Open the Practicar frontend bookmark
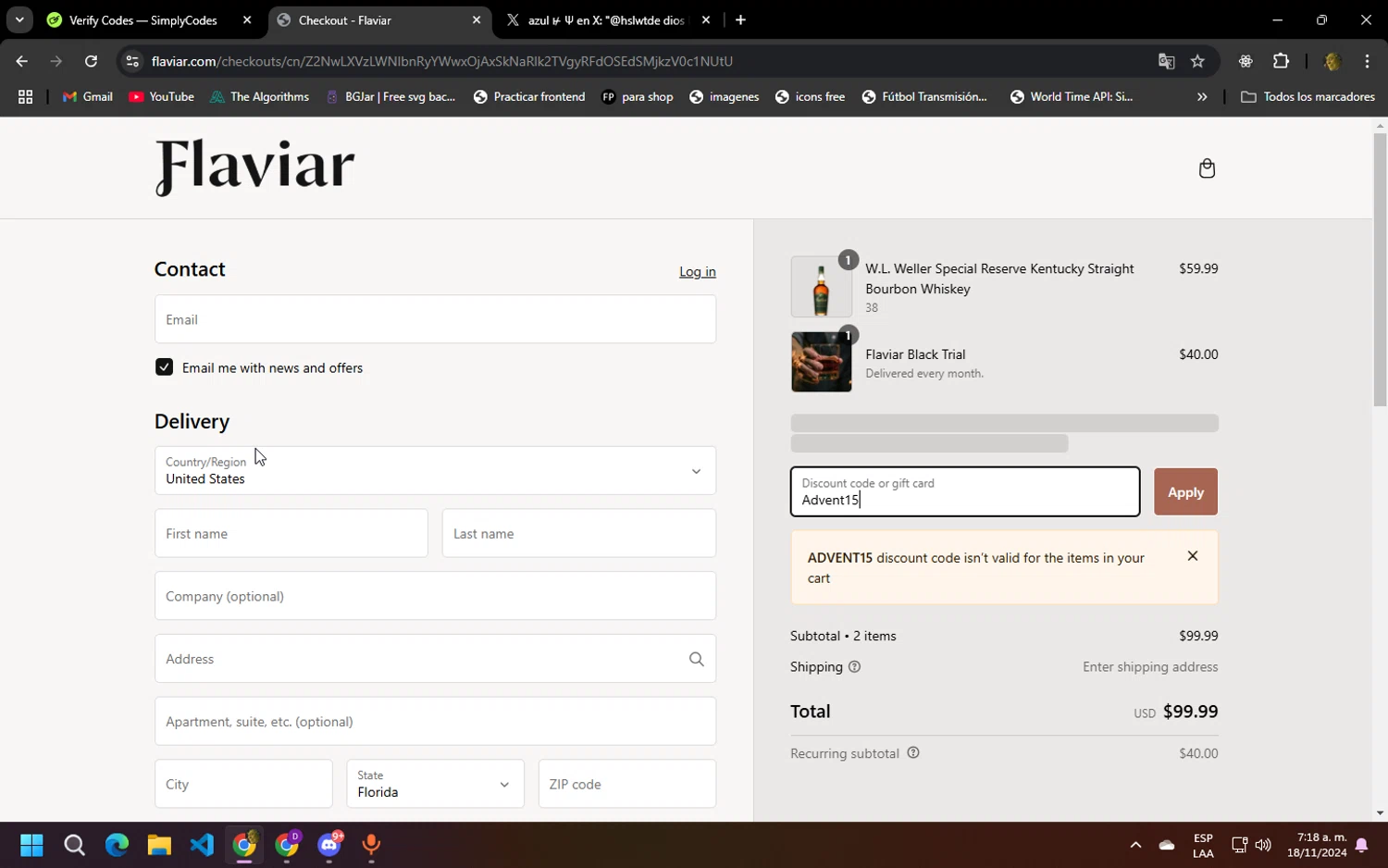The height and width of the screenshot is (868, 1388). coord(529,96)
